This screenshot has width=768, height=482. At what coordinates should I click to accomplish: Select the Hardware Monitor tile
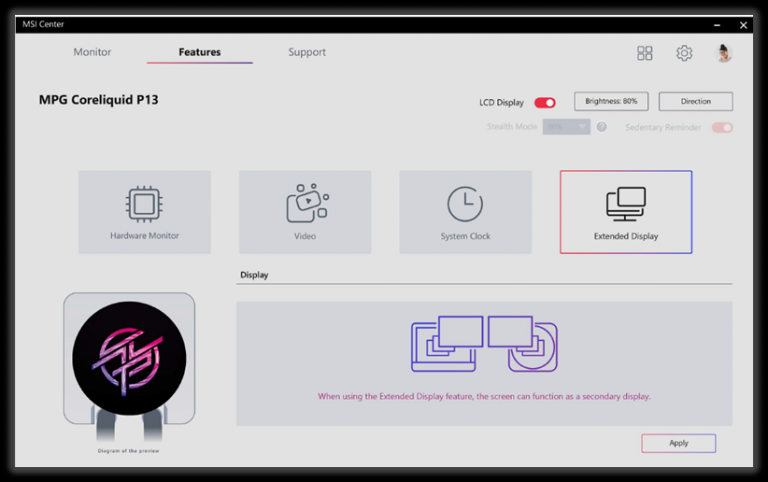point(144,212)
